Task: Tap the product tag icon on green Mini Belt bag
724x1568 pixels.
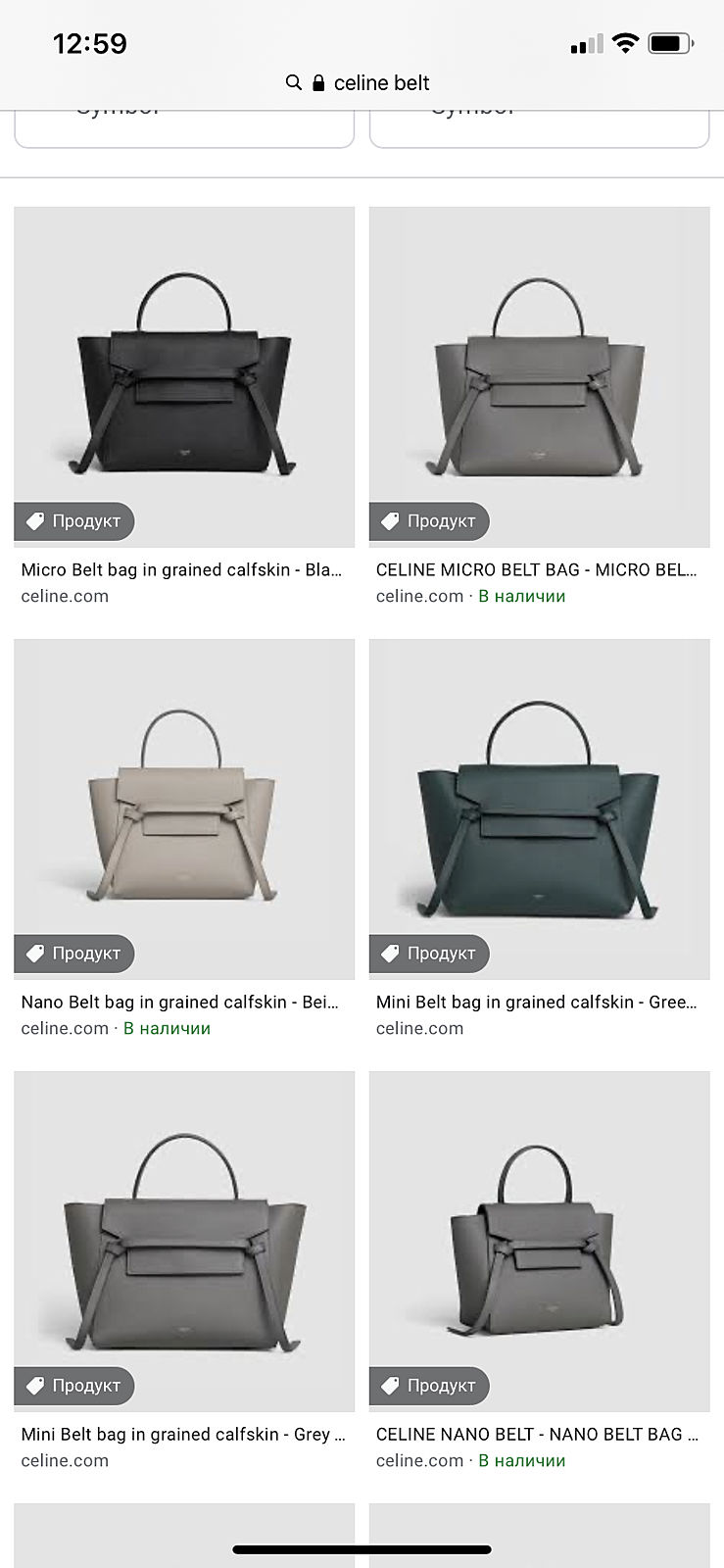Action: (x=391, y=954)
